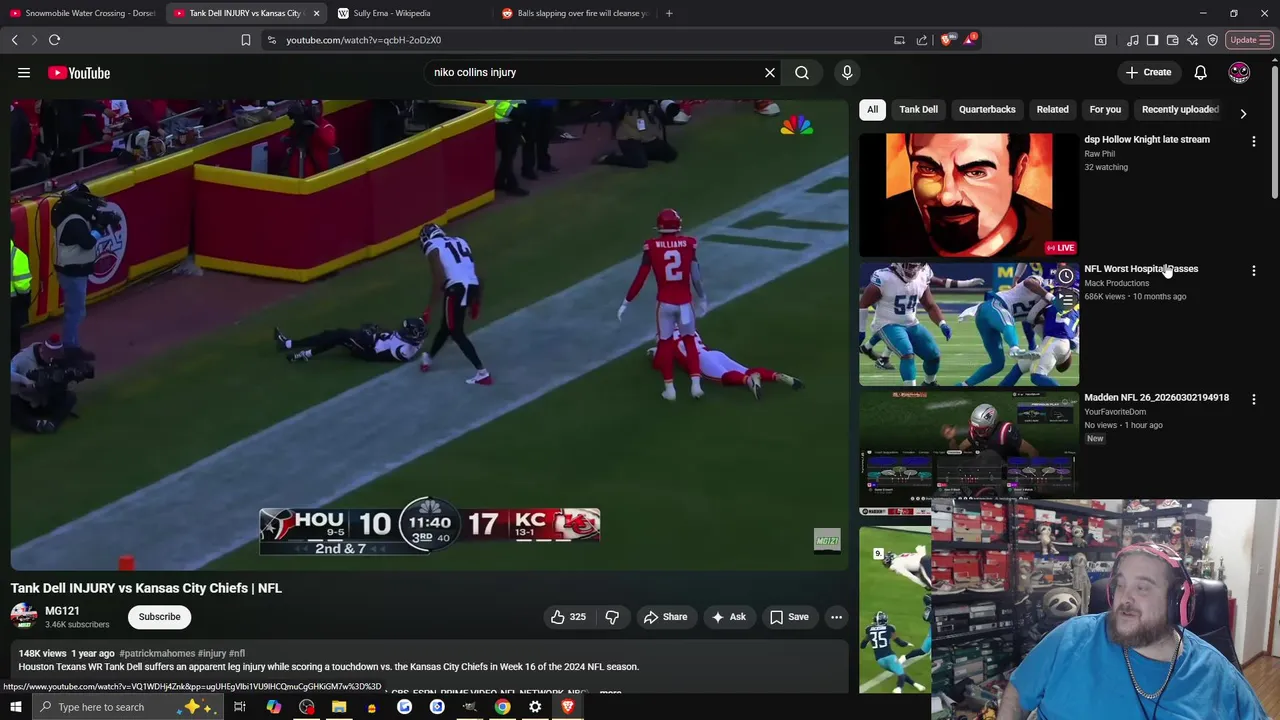
Task: Start voice search with microphone icon
Action: click(x=847, y=72)
